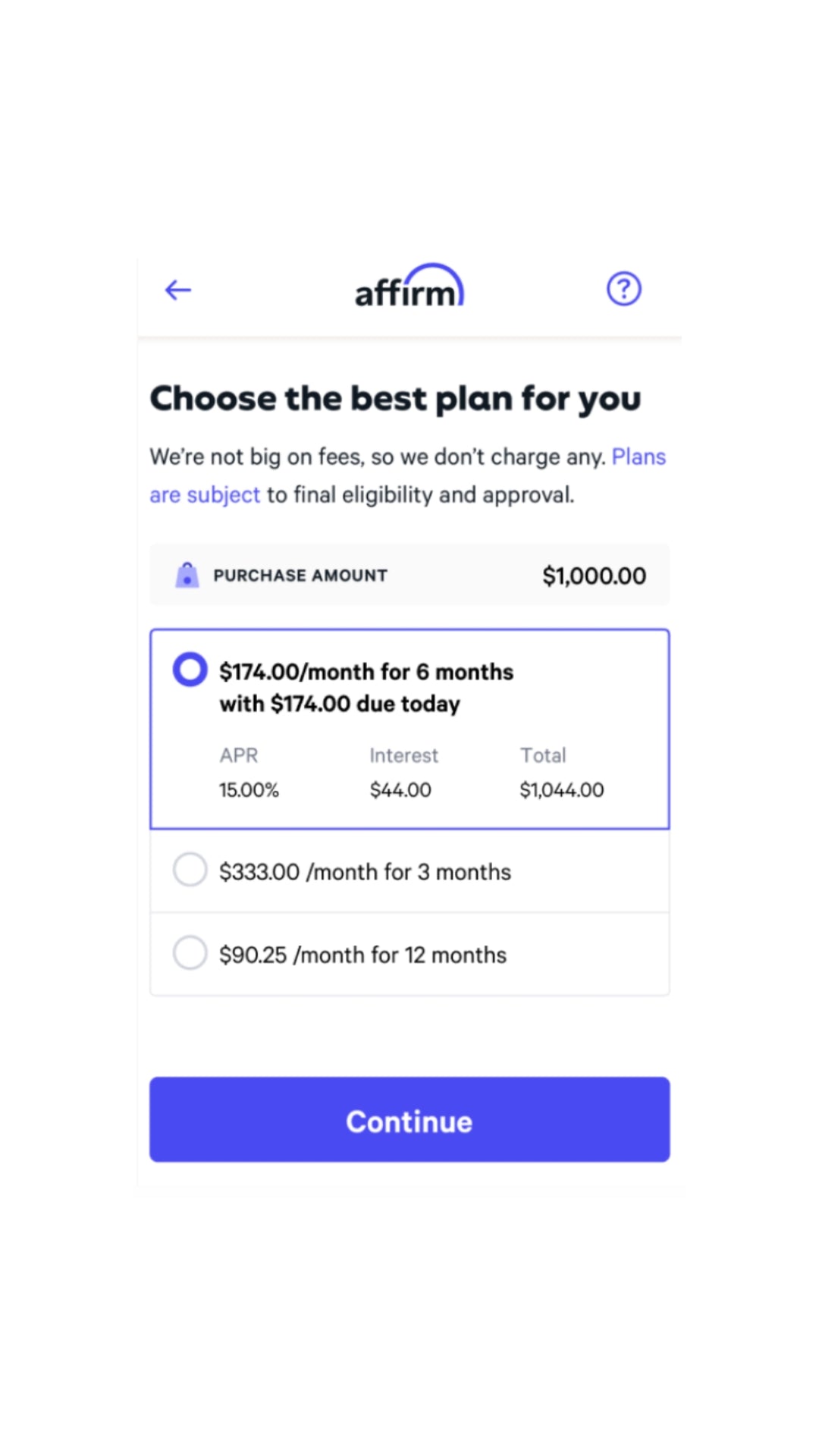Click the $44.00 interest value
The height and width of the screenshot is (1456, 819).
click(400, 790)
